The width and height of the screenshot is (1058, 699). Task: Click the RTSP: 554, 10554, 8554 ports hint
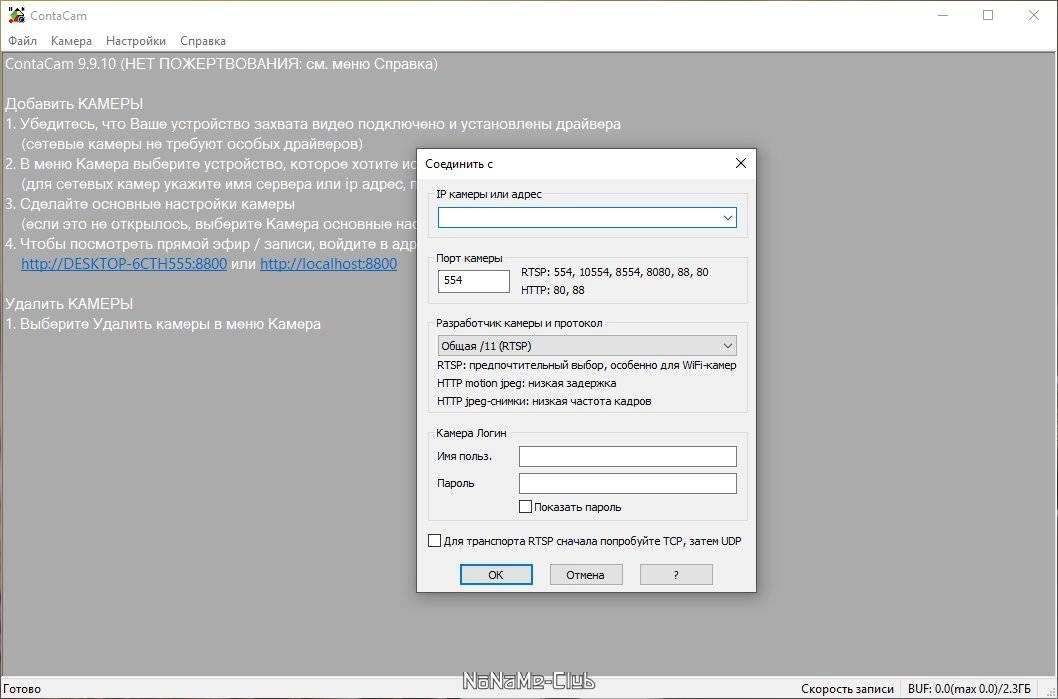pyautogui.click(x=615, y=273)
